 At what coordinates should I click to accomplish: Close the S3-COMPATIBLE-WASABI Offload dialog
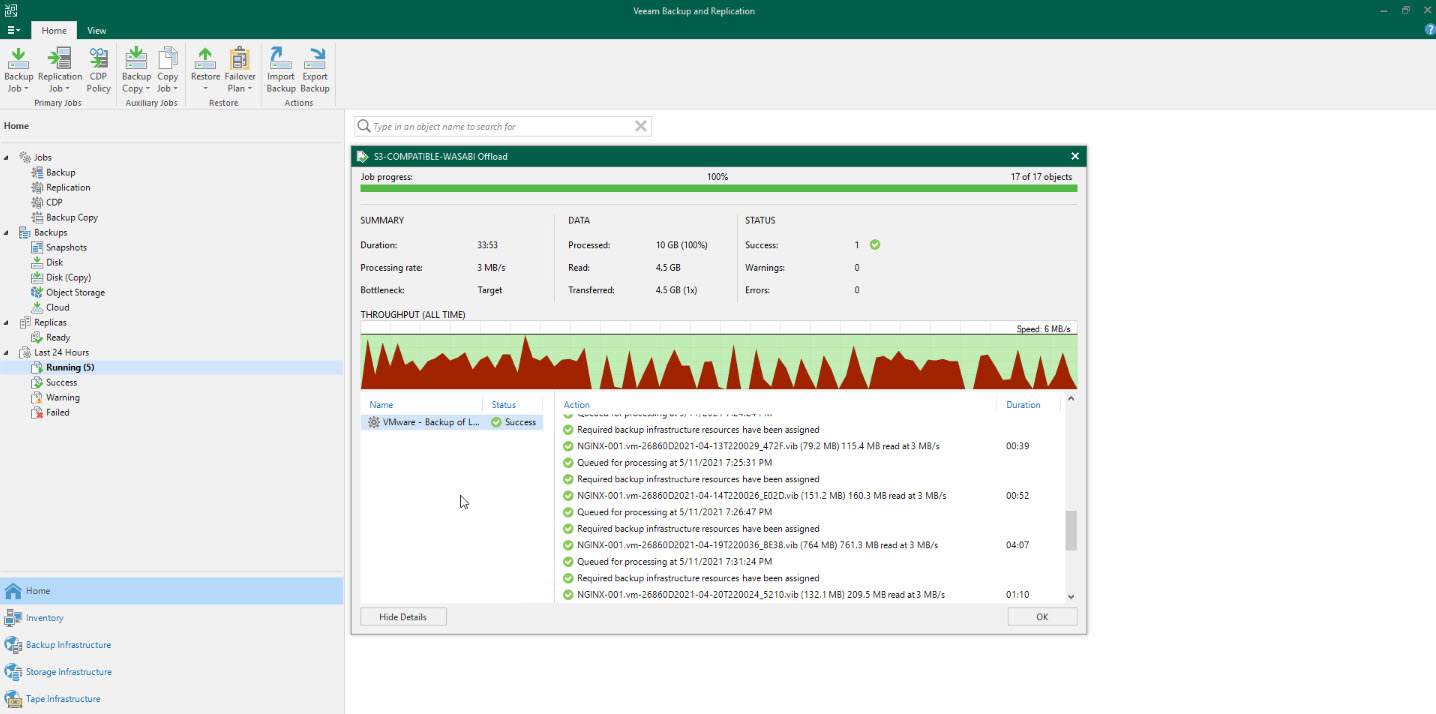point(1075,156)
